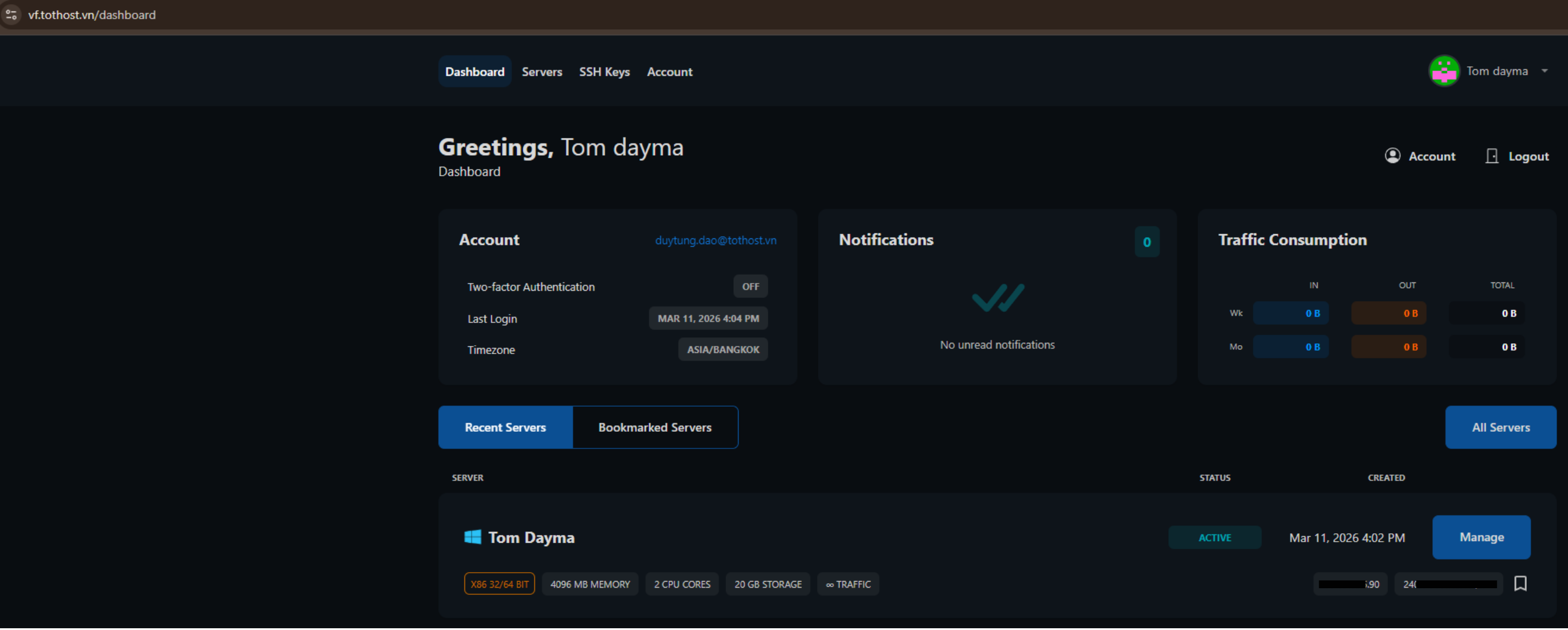Select the Dashboard navigation item
Screen dimensions: 1568x630
coord(474,72)
